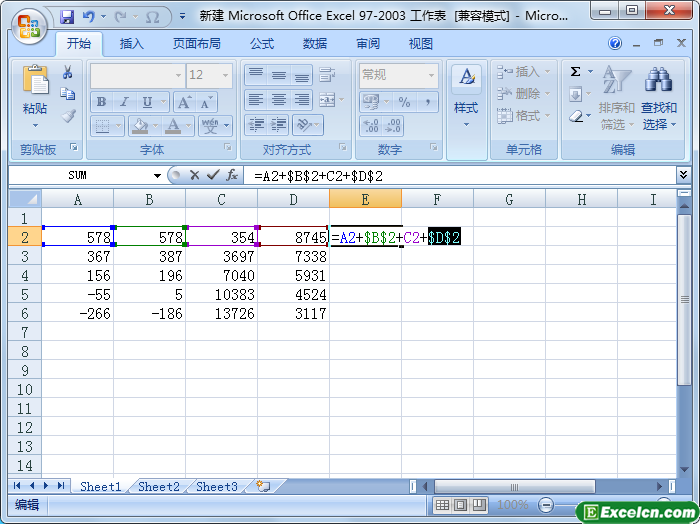This screenshot has width=700, height=524.
Task: Toggle Bold formatting
Action: 101,102
